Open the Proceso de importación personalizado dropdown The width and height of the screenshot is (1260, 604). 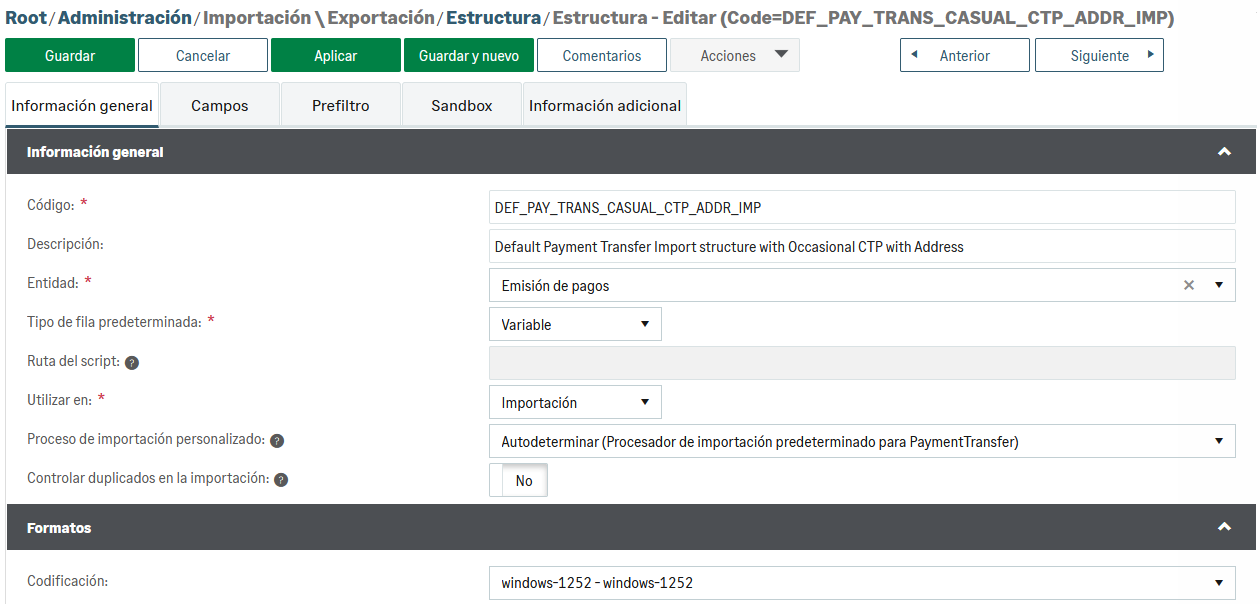861,441
